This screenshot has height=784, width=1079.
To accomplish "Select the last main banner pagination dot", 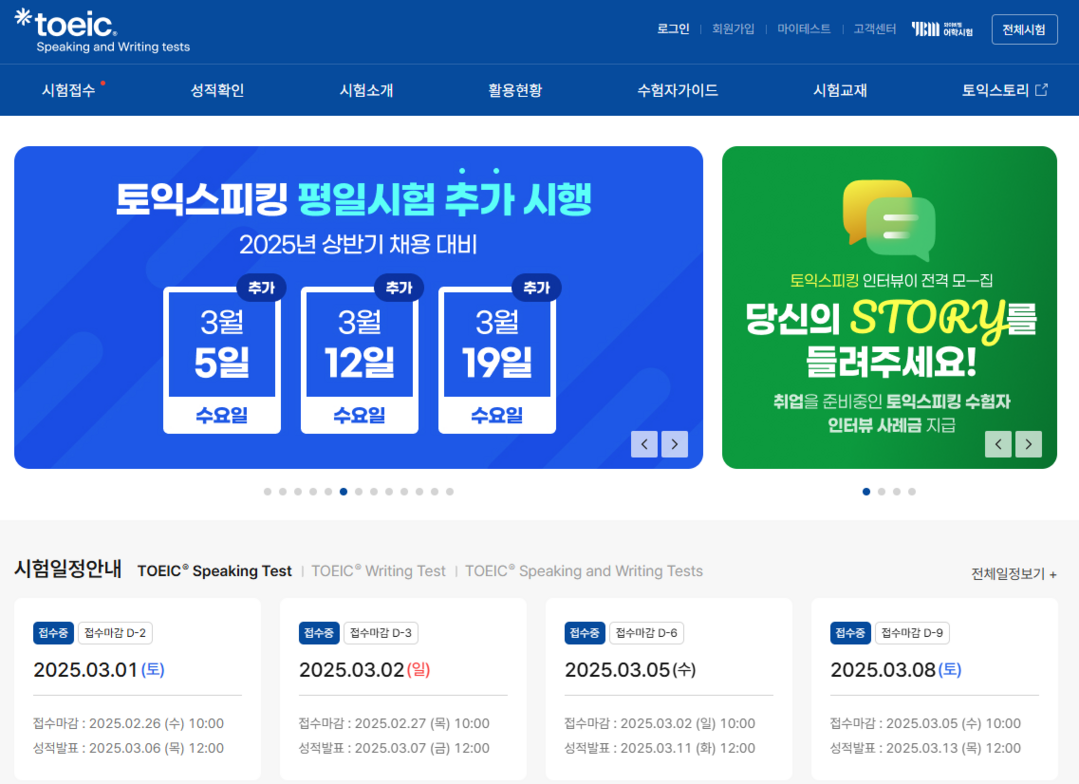I will tap(450, 492).
